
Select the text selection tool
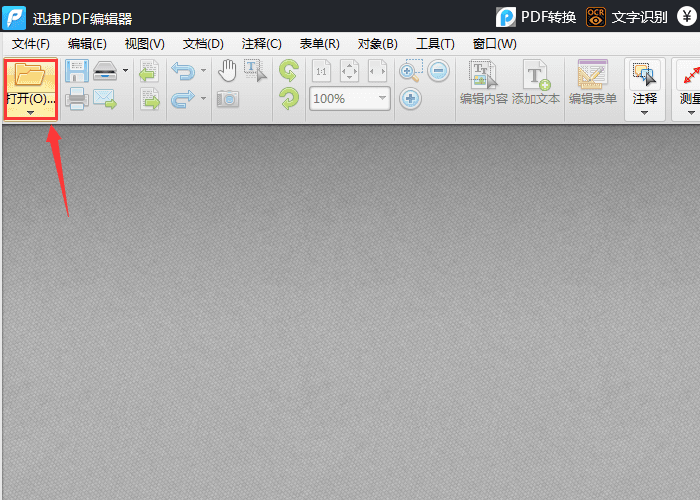coord(255,71)
